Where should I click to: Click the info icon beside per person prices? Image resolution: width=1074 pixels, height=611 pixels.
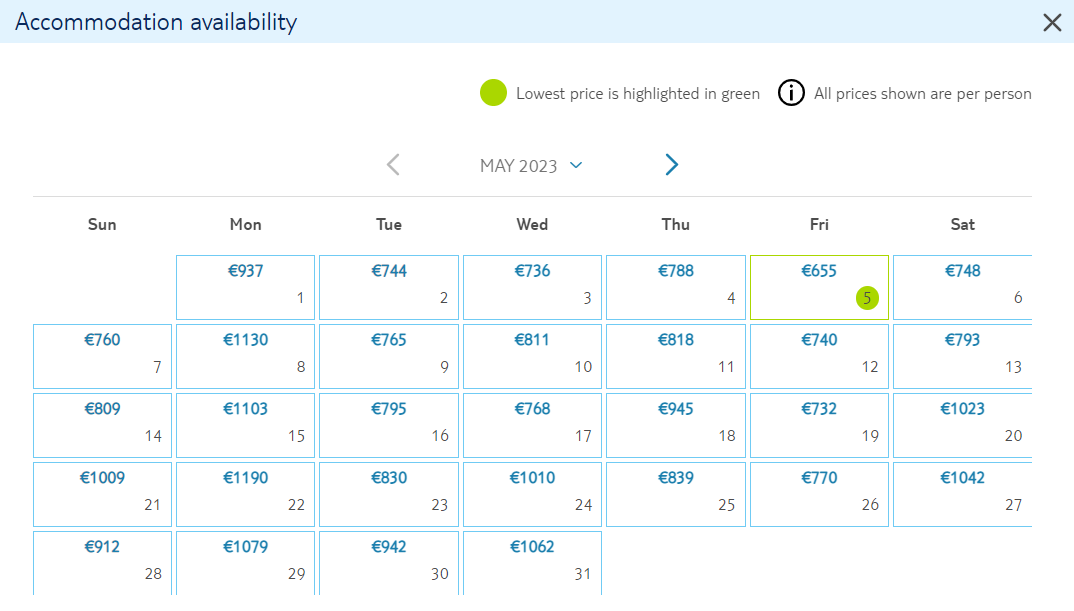[x=791, y=92]
